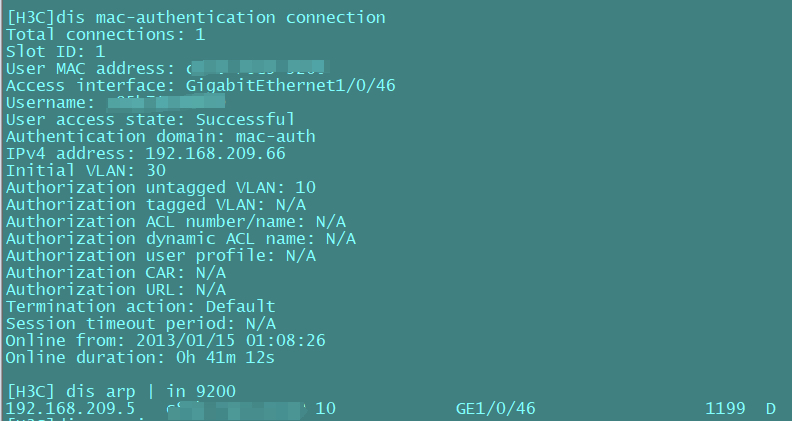Click the Authorization untagged VLAN value 10
This screenshot has width=792, height=421.
306,188
